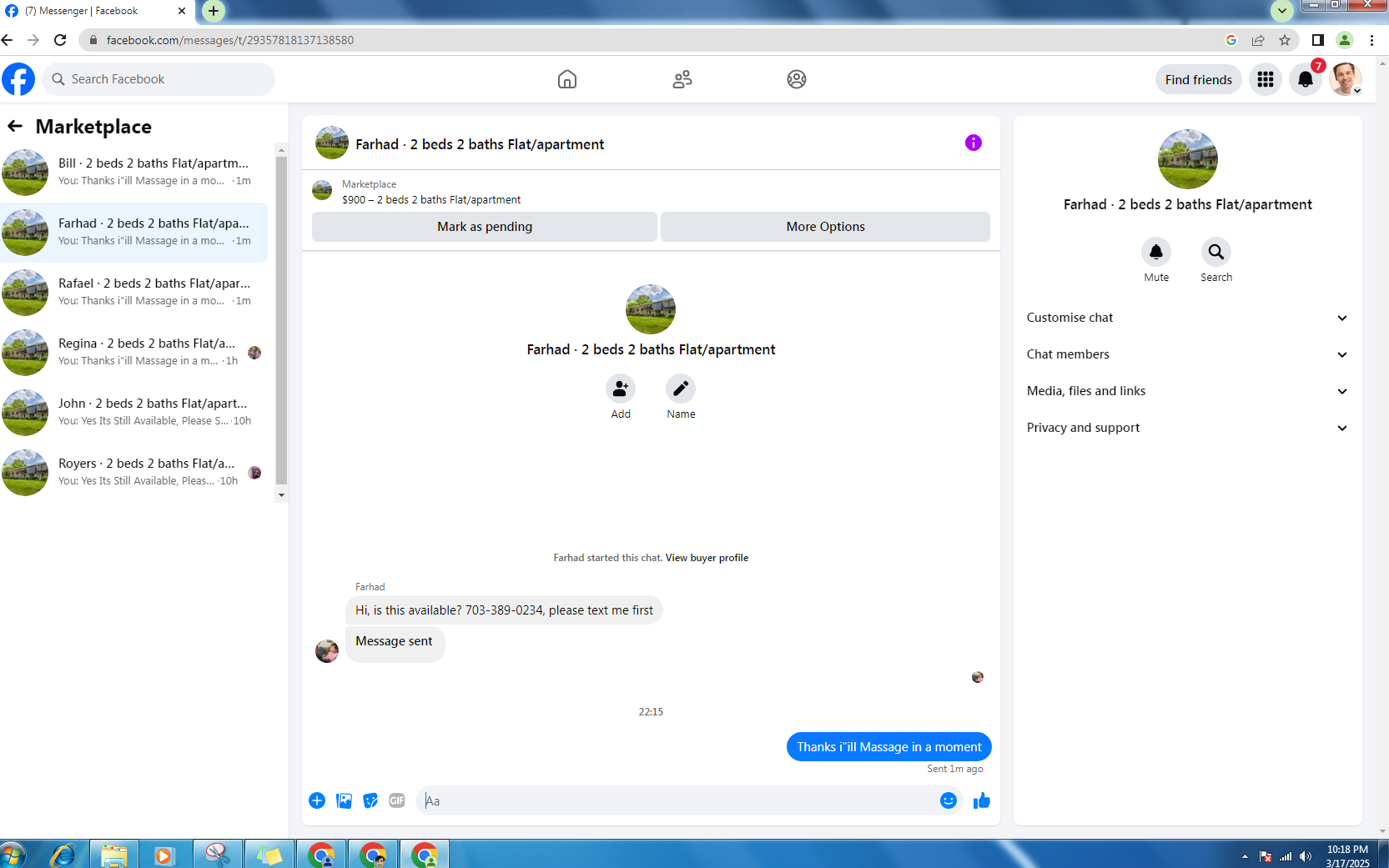
Task: Click the Name pencil icon in chat
Action: tap(681, 389)
